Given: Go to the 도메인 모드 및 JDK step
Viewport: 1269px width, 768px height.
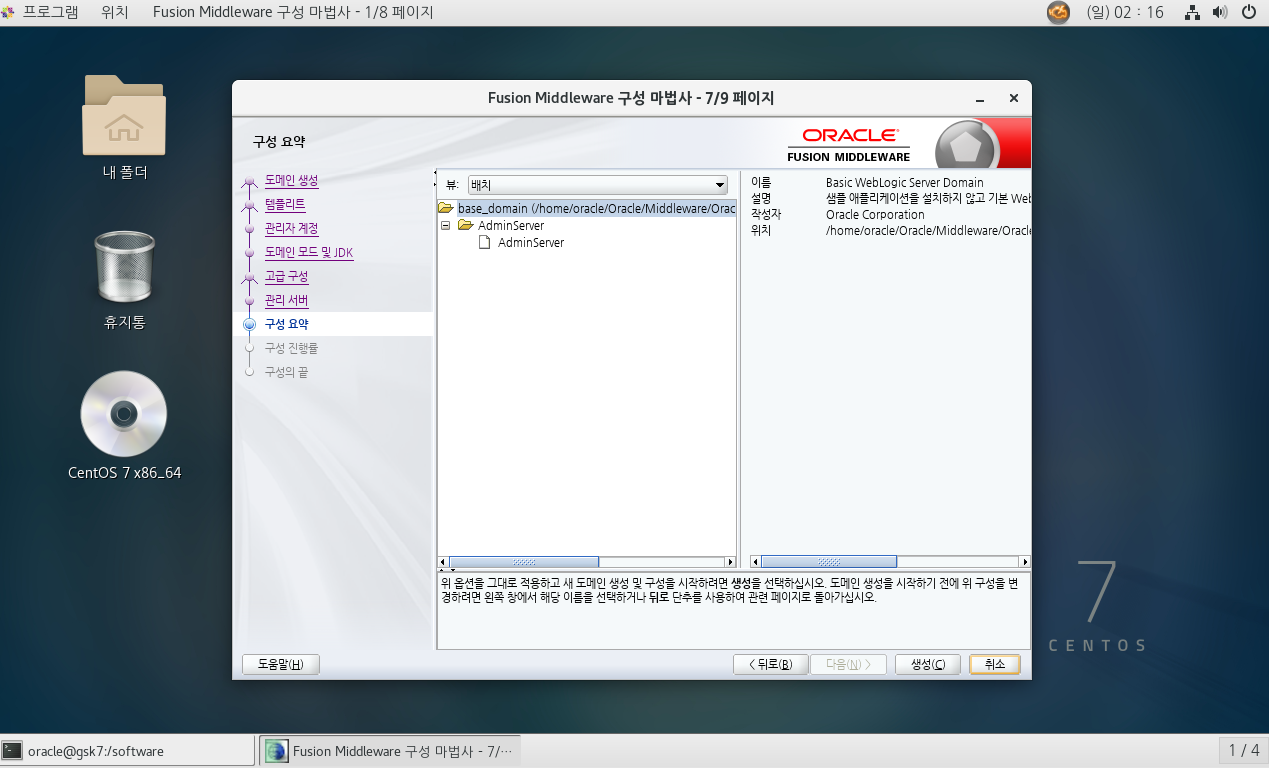Looking at the screenshot, I should pyautogui.click(x=309, y=252).
